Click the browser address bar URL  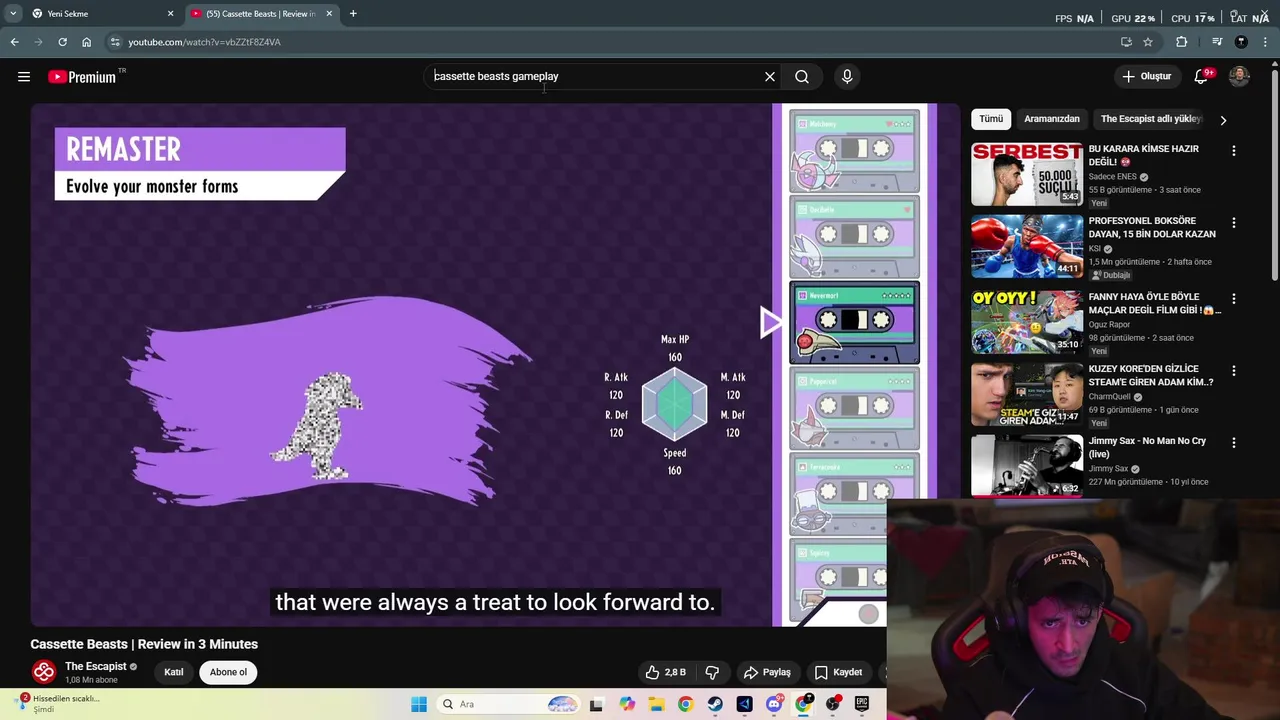[204, 42]
